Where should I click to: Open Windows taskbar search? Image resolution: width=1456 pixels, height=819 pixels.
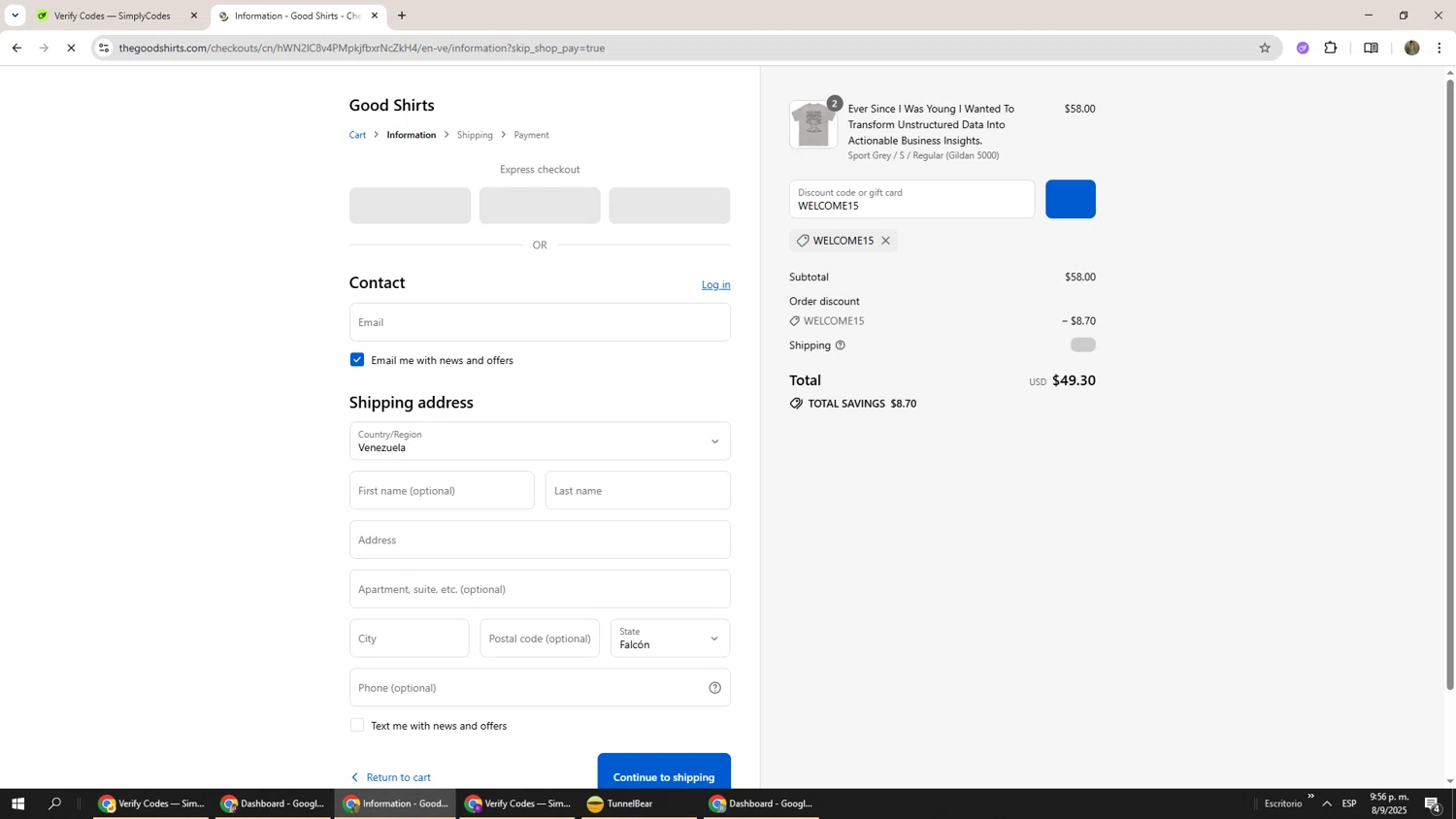click(x=54, y=803)
